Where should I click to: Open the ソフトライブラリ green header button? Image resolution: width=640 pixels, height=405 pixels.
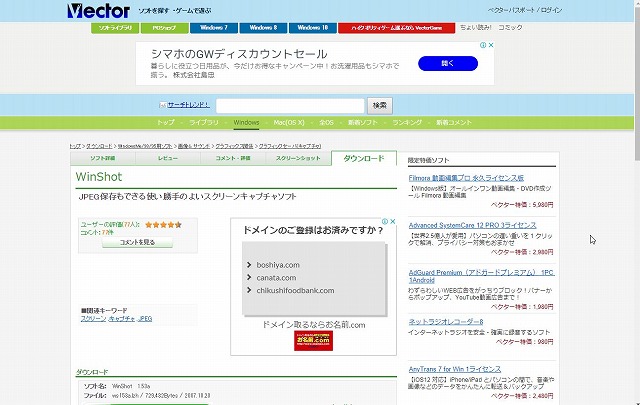pyautogui.click(x=115, y=28)
